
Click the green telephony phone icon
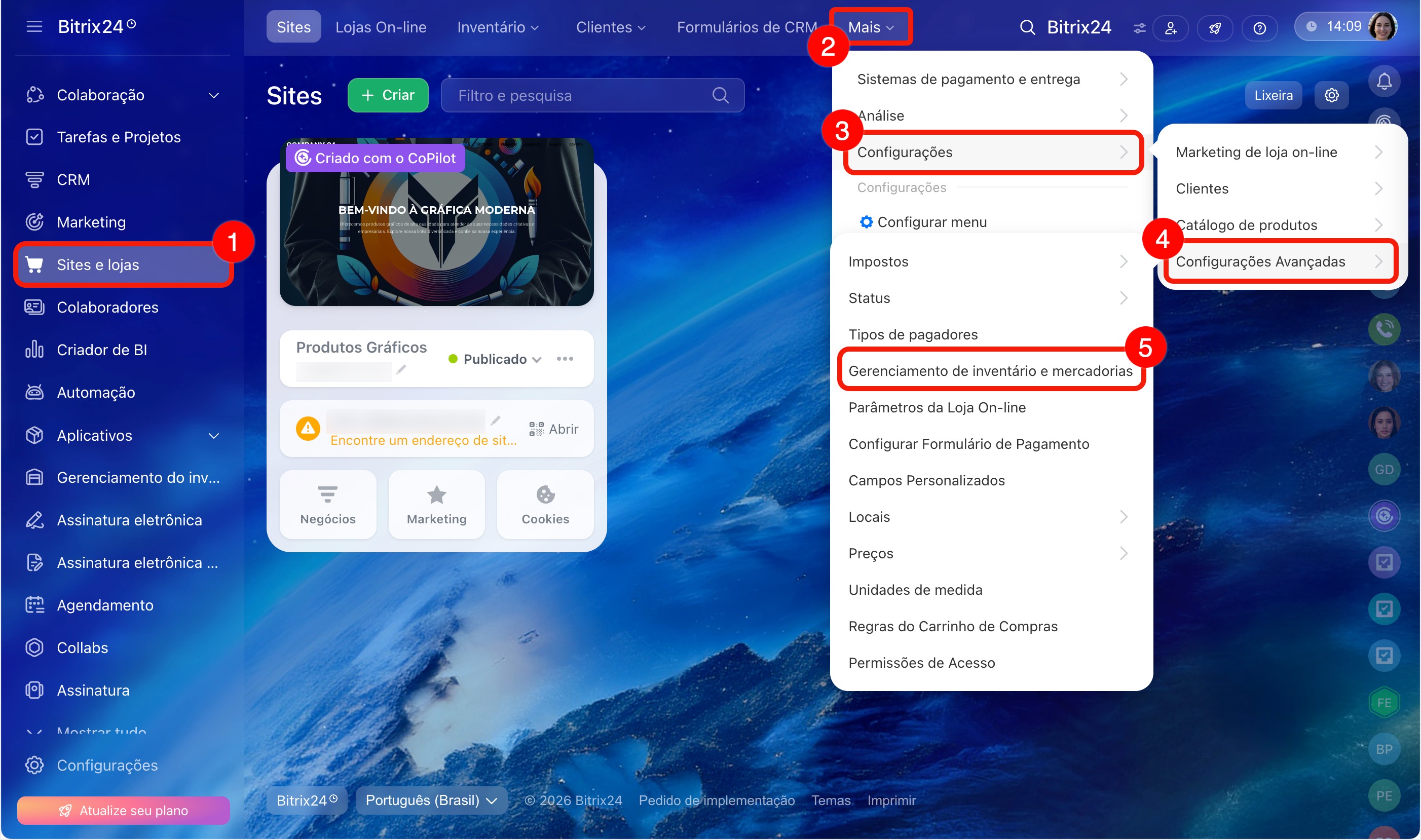(1383, 328)
